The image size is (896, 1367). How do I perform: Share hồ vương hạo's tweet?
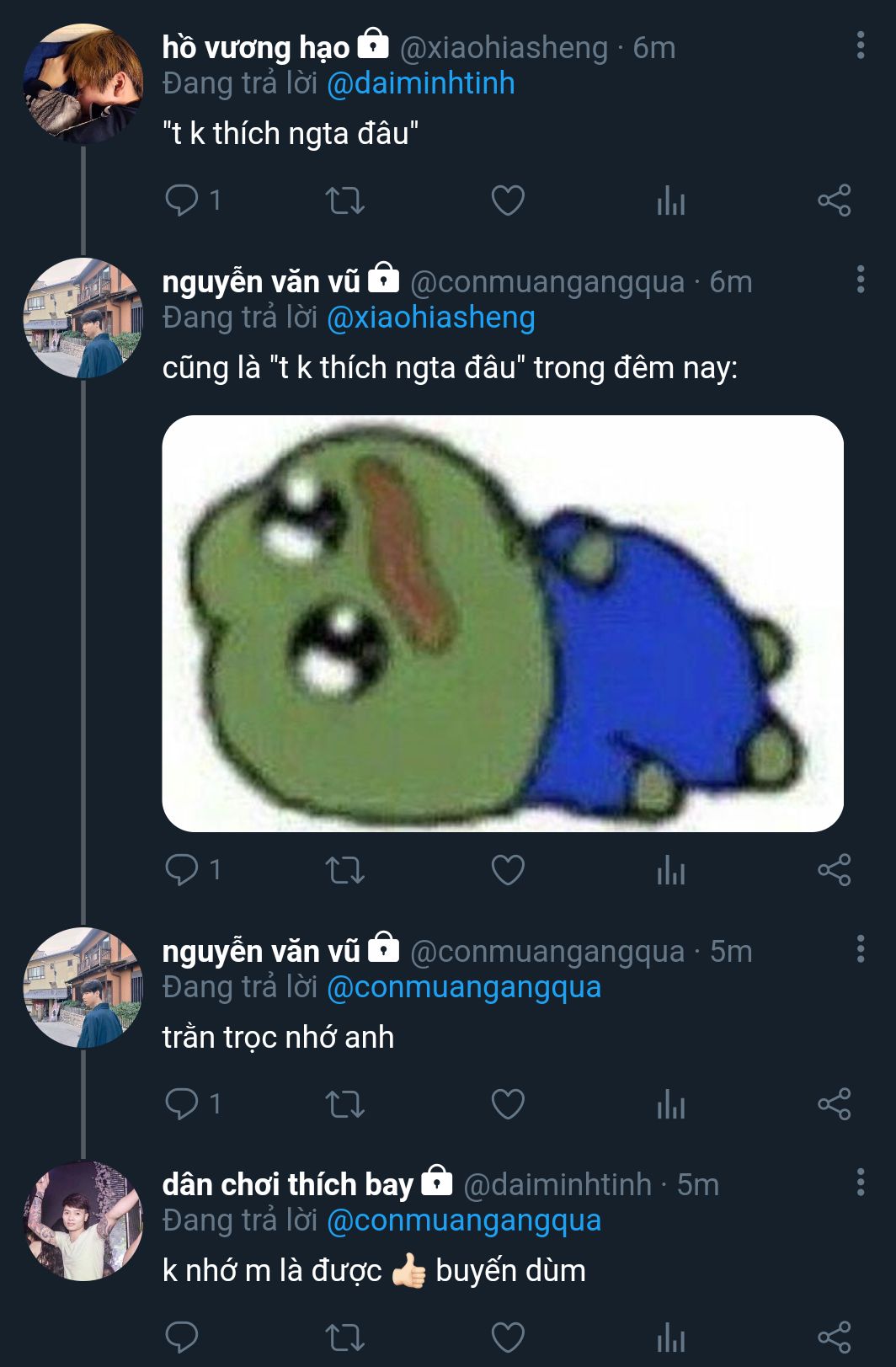point(834,200)
